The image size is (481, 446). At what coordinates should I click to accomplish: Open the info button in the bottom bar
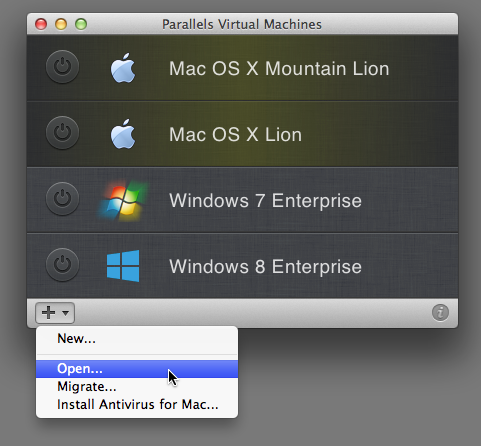tap(440, 313)
